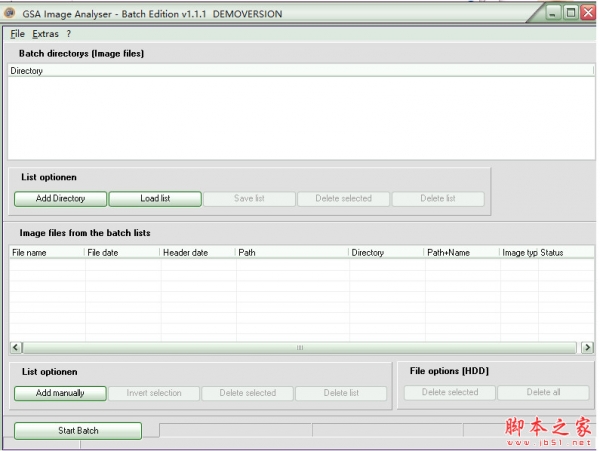
Task: Click Delete list next to Add manually row
Action: tap(341, 393)
